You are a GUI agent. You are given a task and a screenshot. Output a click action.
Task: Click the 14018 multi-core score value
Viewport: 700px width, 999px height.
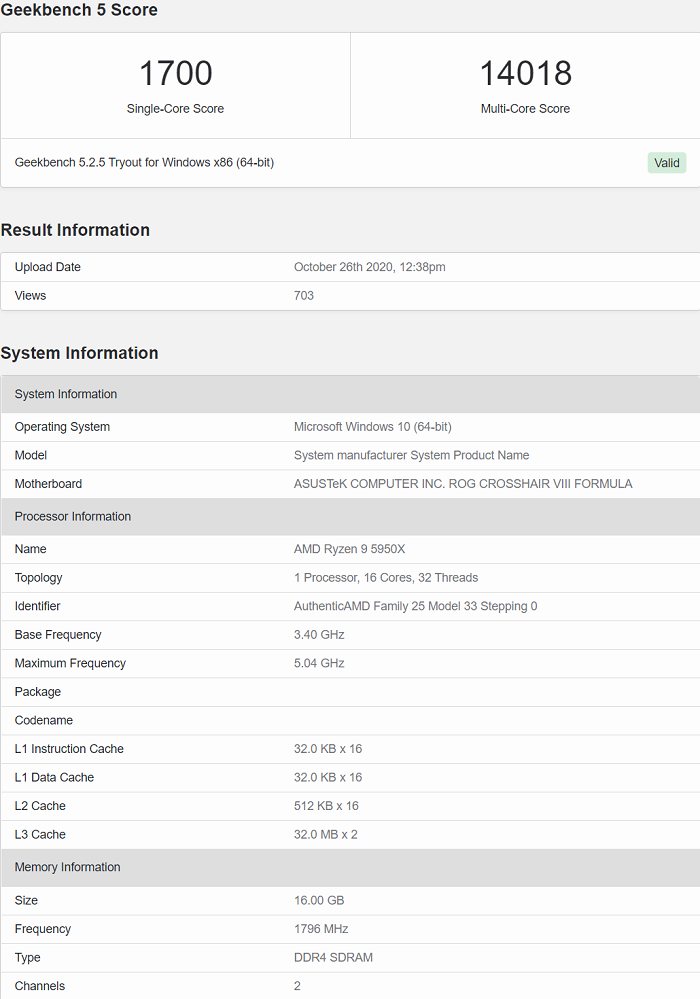pos(525,73)
